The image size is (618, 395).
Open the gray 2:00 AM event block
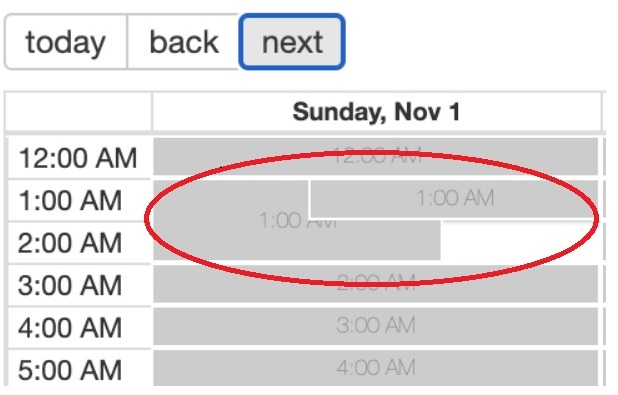376,284
